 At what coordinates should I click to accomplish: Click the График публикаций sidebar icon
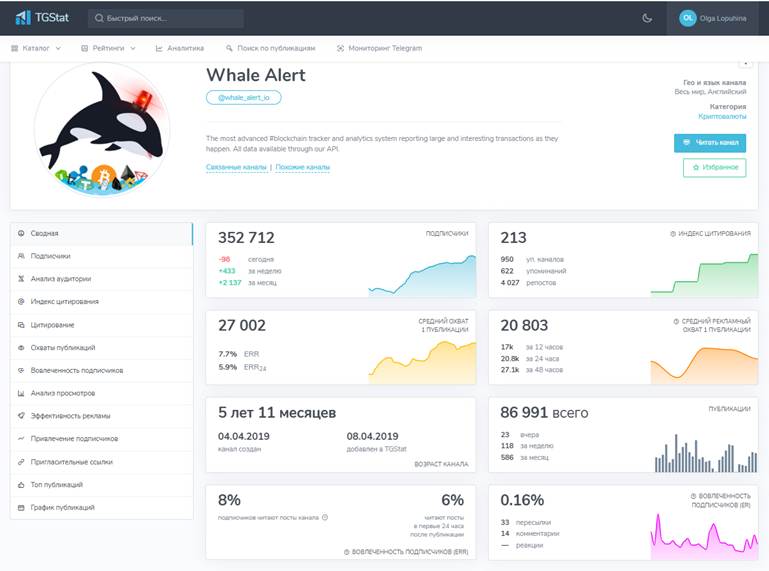pyautogui.click(x=21, y=508)
